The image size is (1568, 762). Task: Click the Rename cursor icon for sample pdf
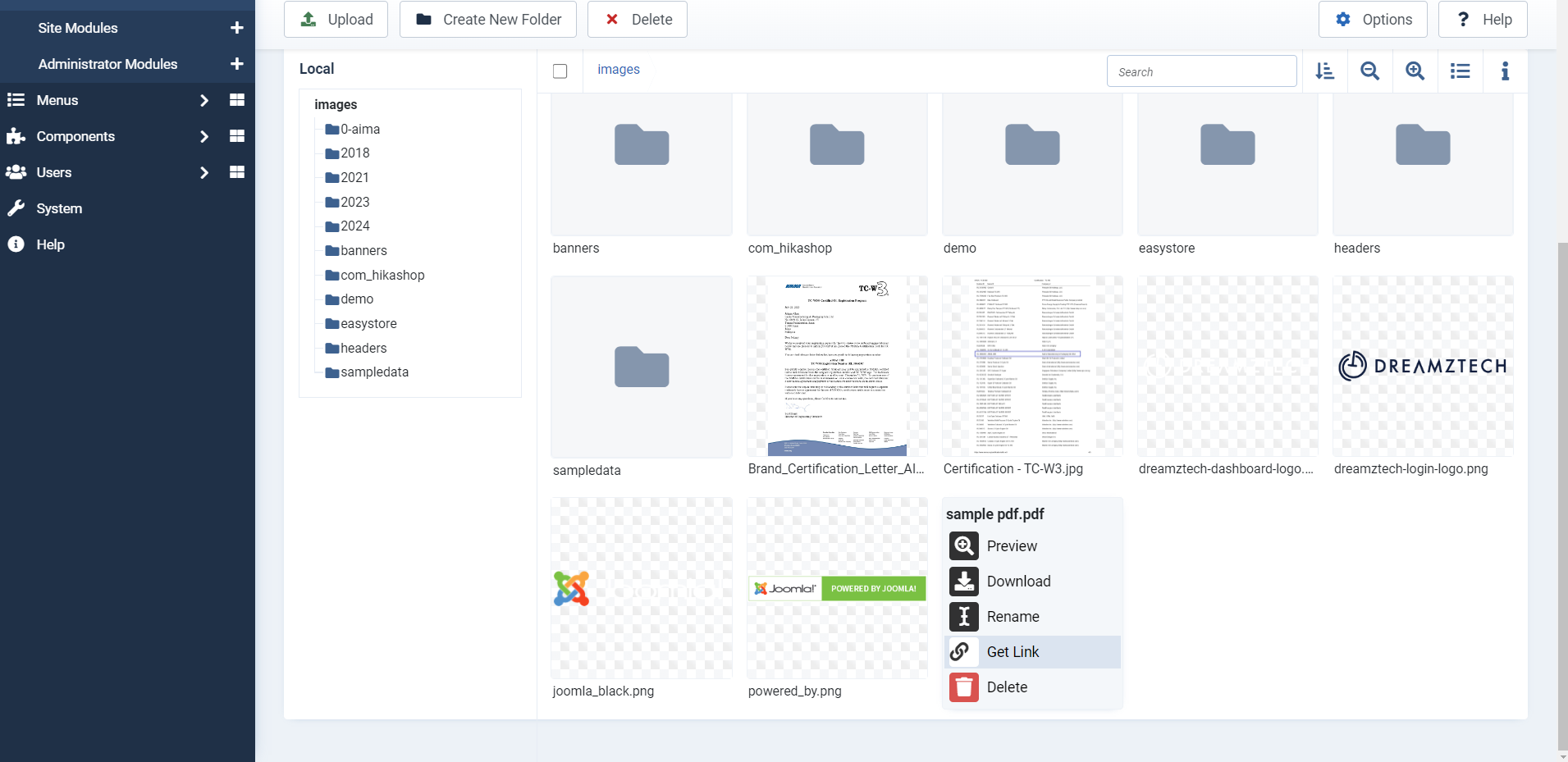pyautogui.click(x=964, y=617)
